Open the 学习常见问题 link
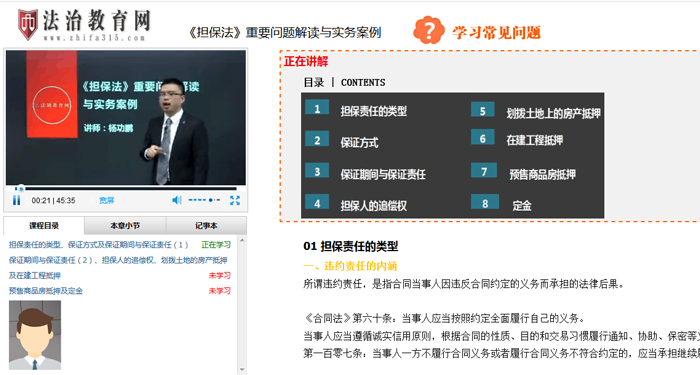700x375 pixels. (496, 32)
